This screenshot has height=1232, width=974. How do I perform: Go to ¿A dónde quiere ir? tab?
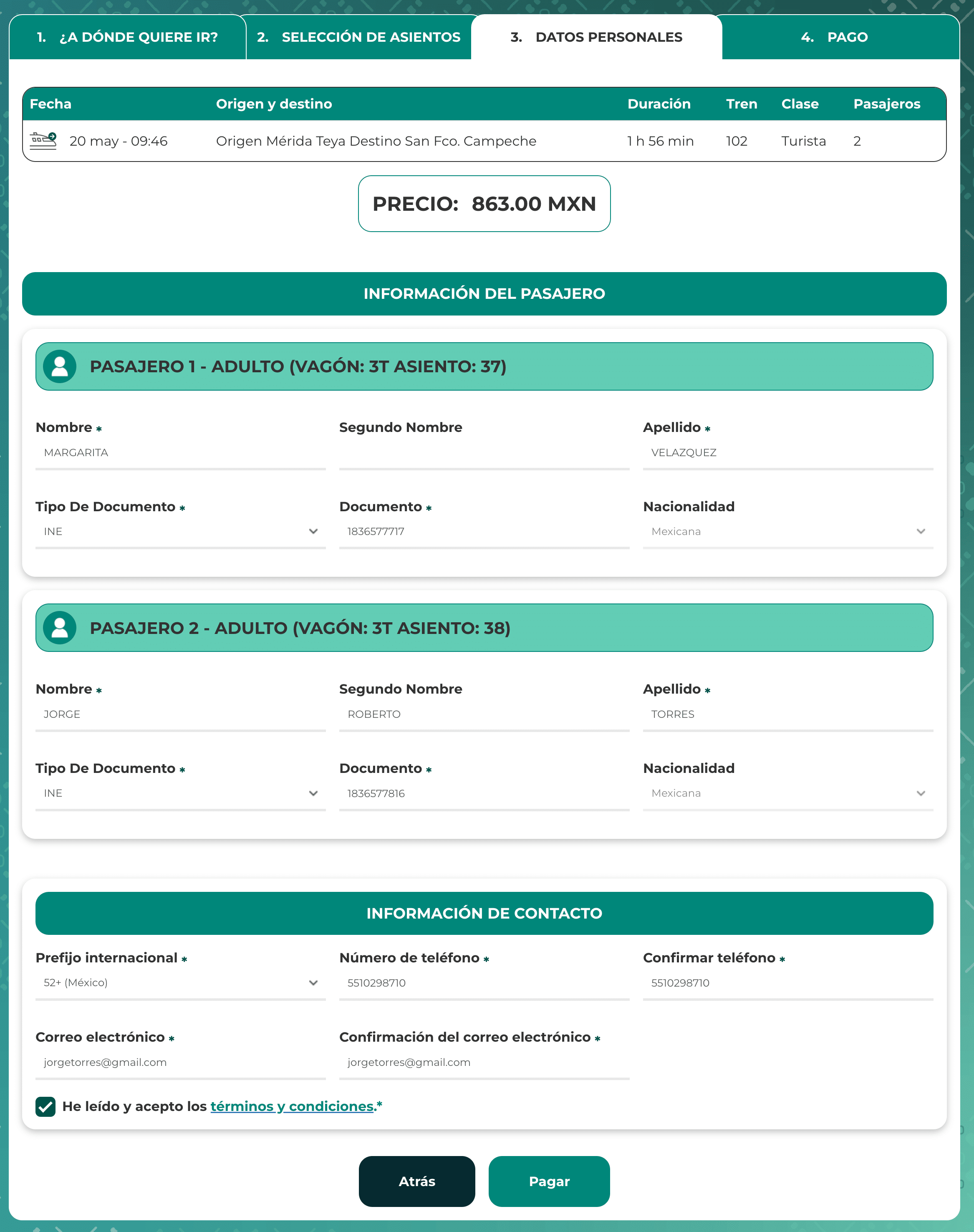[x=128, y=37]
